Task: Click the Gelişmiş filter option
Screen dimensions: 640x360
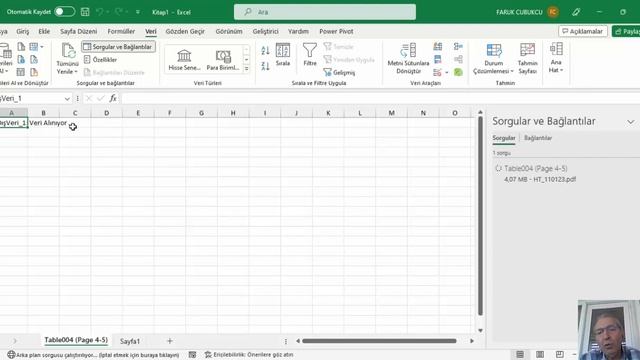Action: (339, 72)
